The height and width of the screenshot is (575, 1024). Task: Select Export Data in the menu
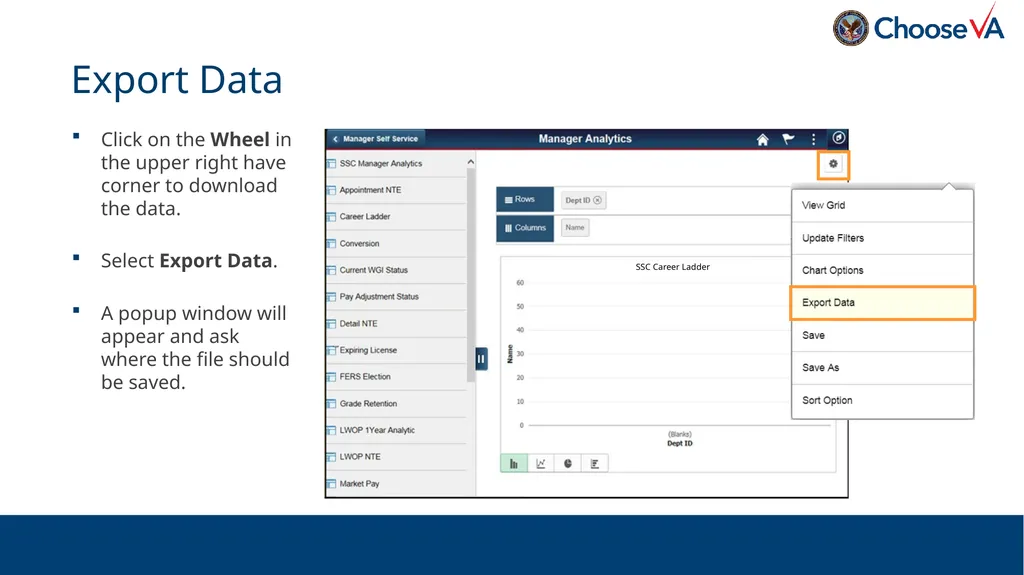[x=882, y=303]
